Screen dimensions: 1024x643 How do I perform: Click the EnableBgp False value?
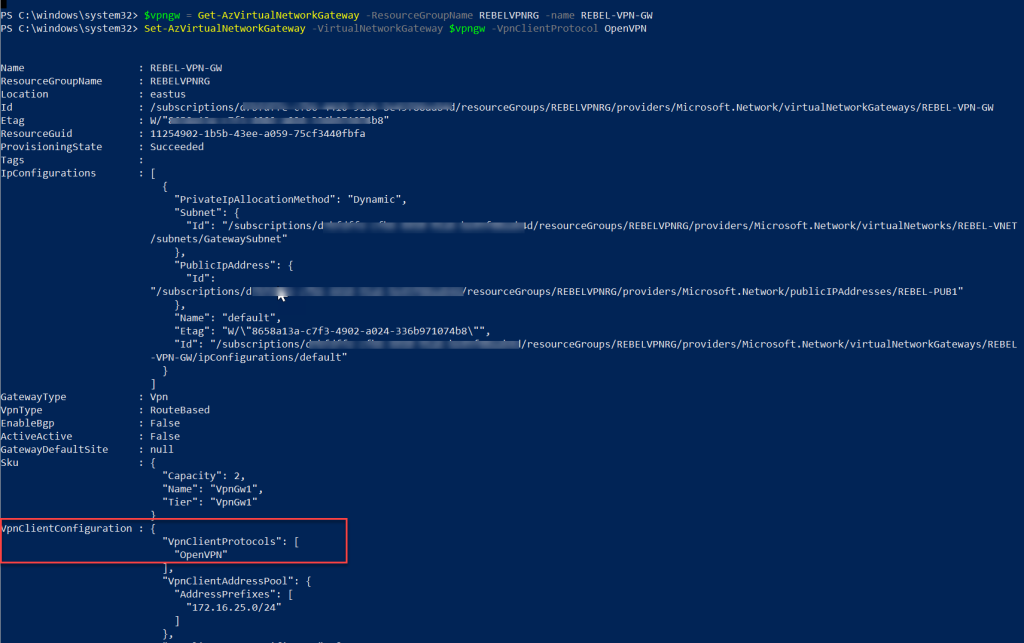[x=166, y=422]
